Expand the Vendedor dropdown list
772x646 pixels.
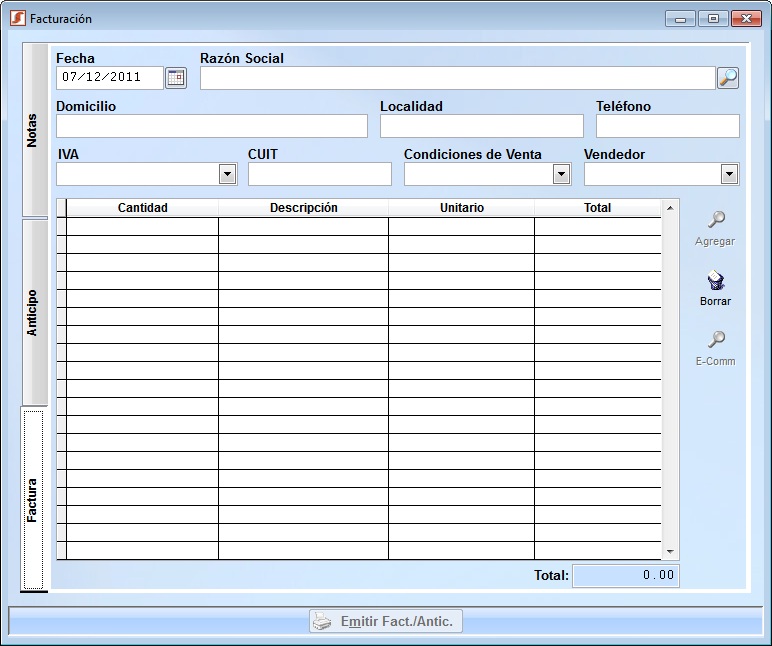729,174
